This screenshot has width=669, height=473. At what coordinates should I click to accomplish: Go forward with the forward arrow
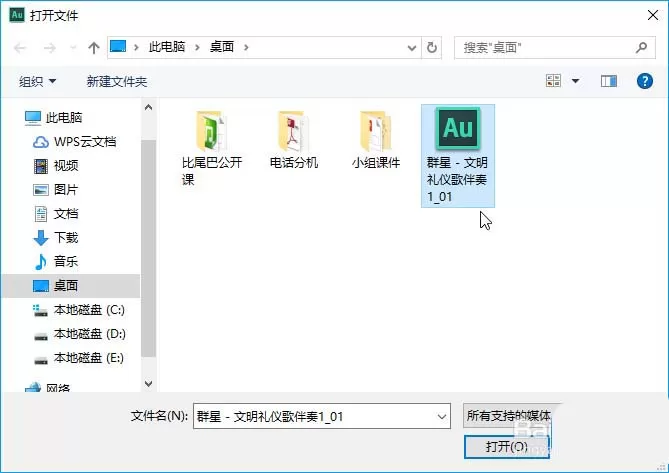[x=49, y=48]
